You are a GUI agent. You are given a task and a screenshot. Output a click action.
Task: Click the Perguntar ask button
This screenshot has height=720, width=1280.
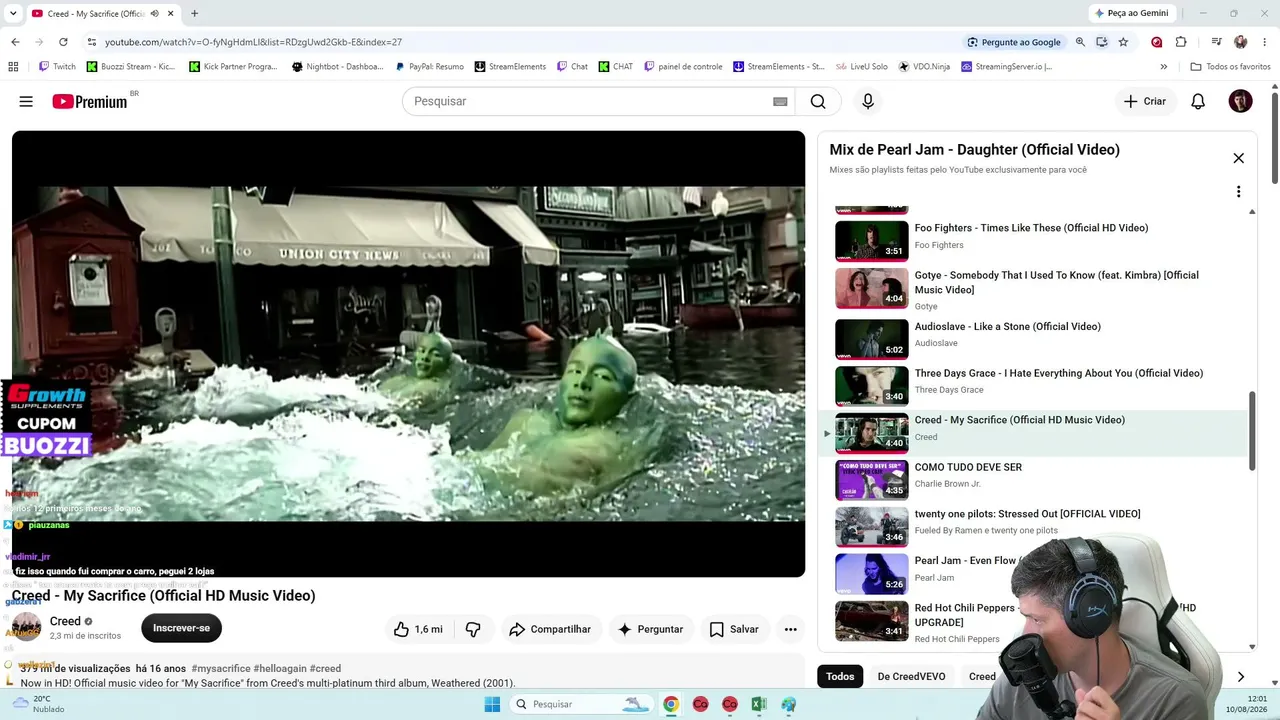click(x=651, y=629)
